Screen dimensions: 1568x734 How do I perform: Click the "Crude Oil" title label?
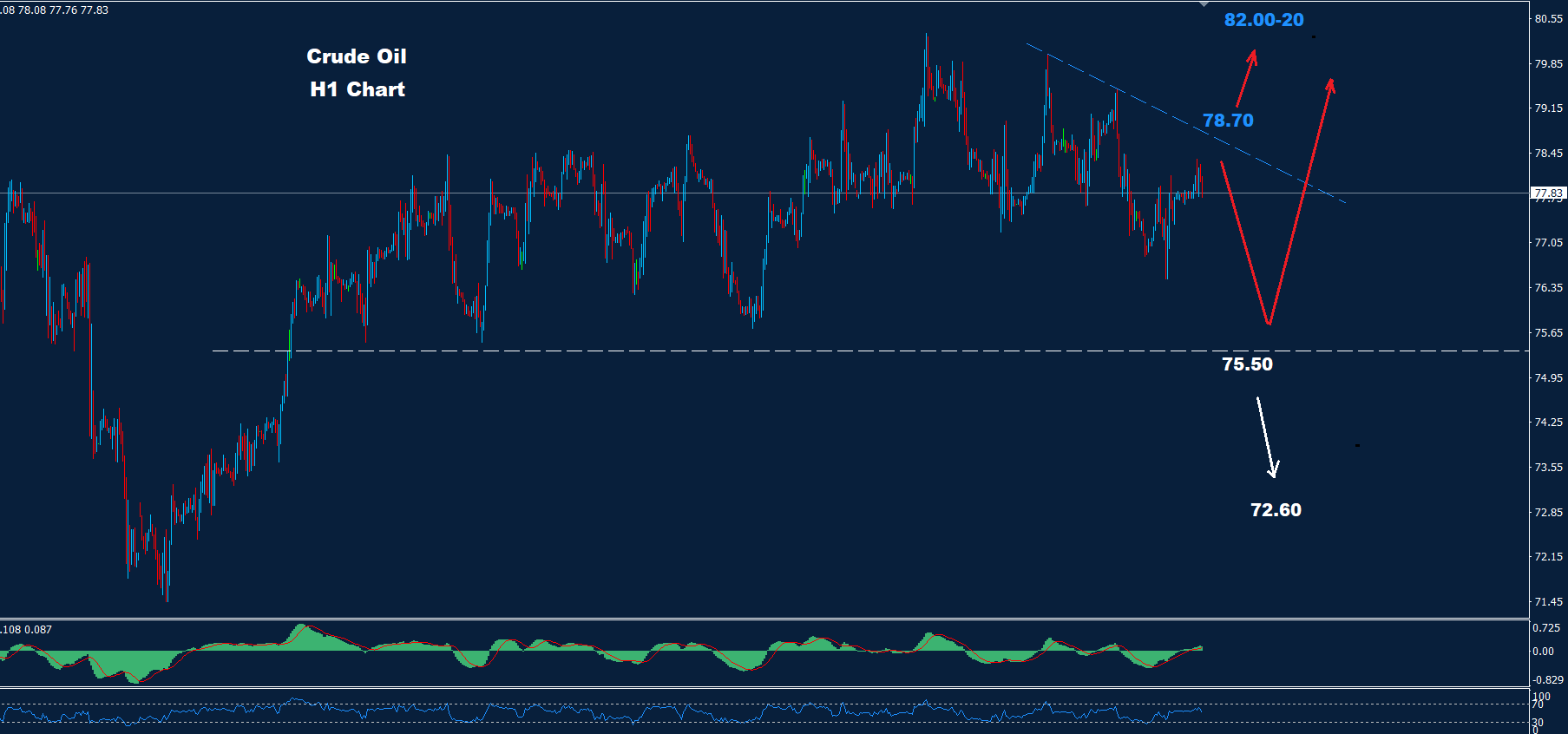[357, 56]
